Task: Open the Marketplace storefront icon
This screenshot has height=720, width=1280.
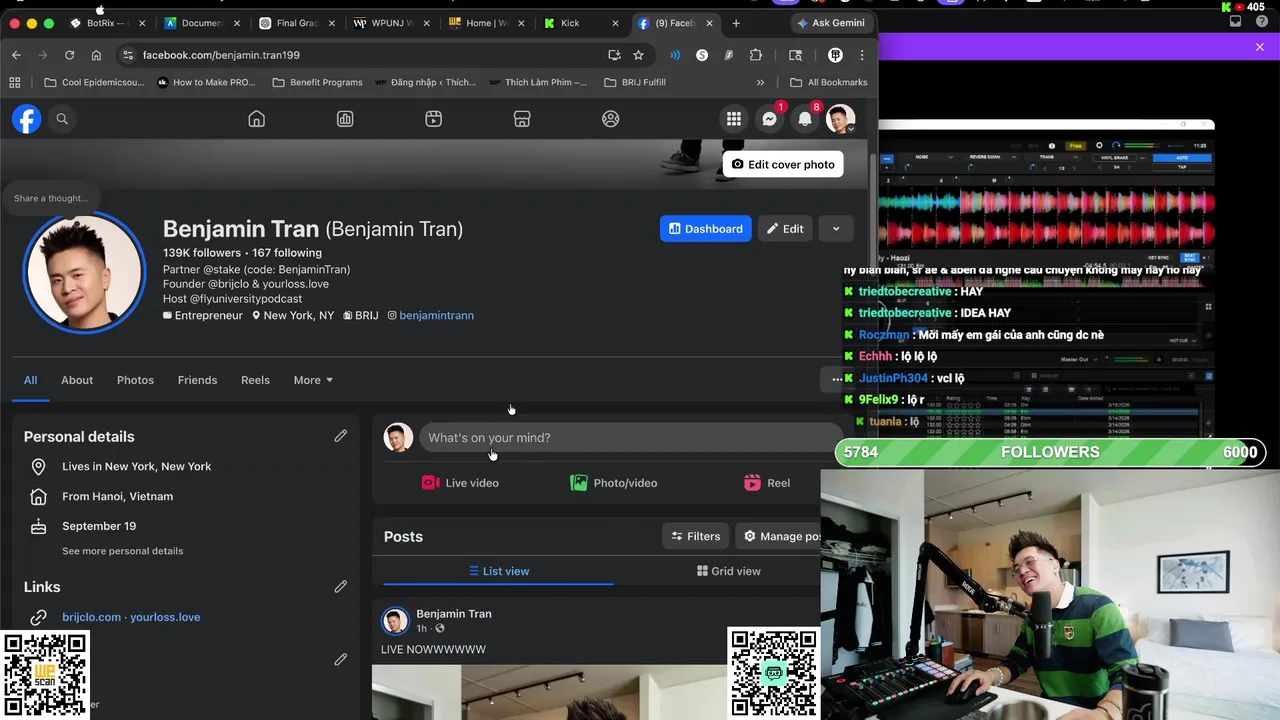Action: coord(522,119)
